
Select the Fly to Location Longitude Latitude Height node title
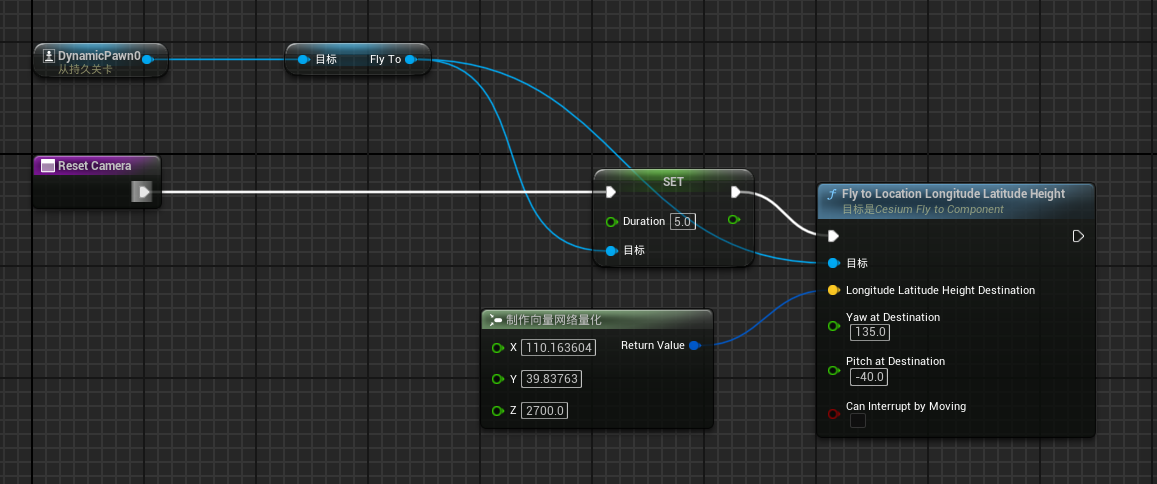(953, 193)
